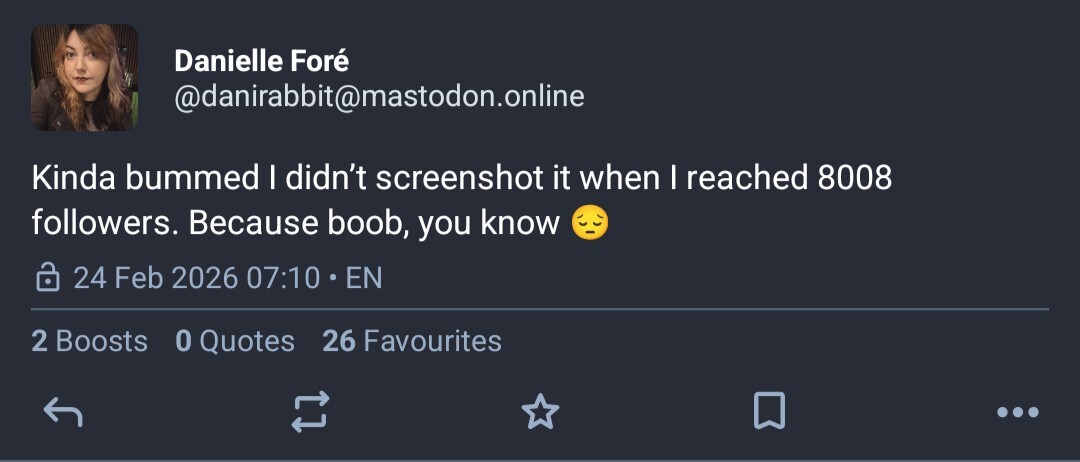Image resolution: width=1080 pixels, height=462 pixels.
Task: Reply to Danielle Foré's post
Action: (63, 411)
